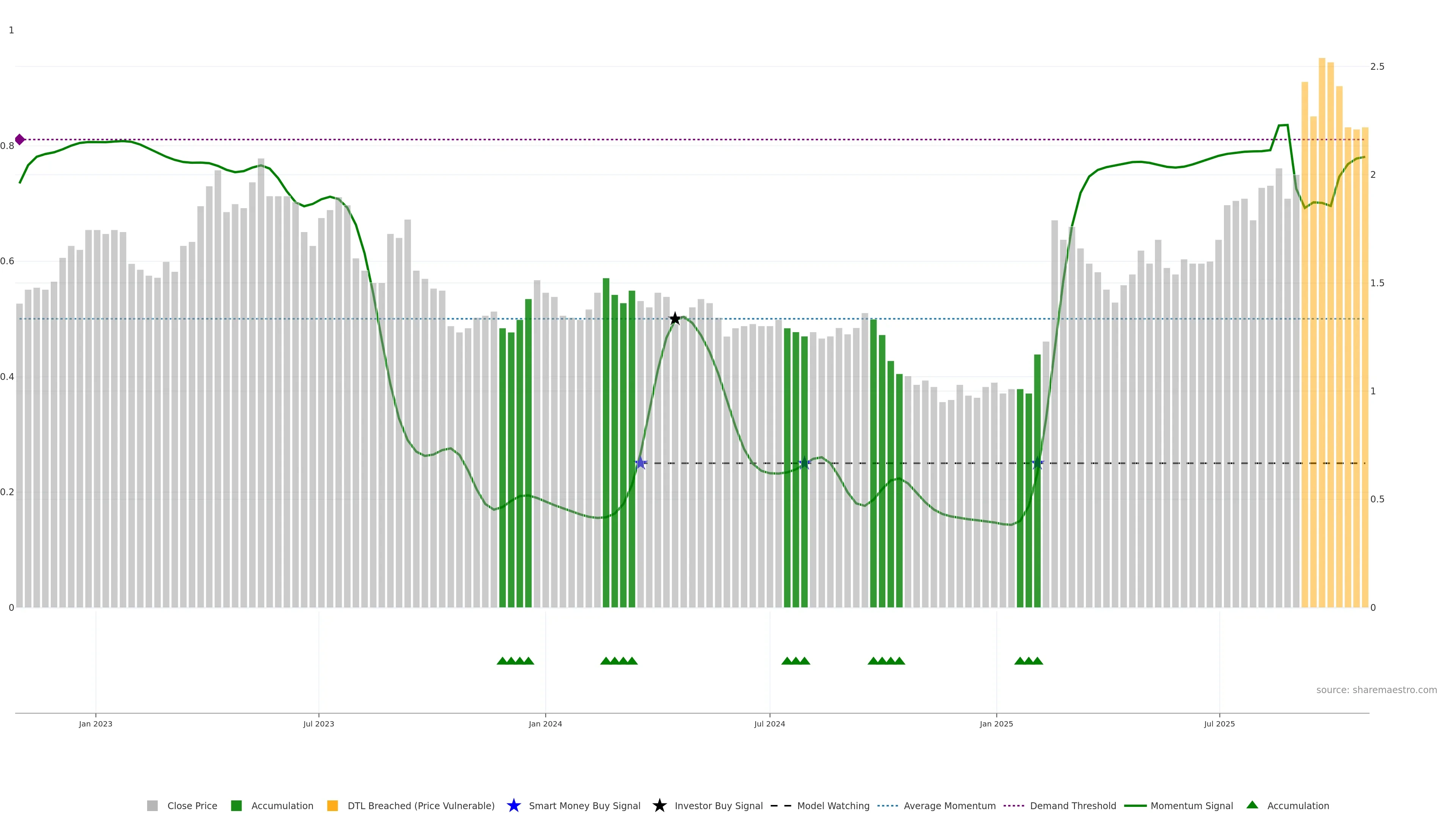Click the blue star legend icon
Screen dimensions: 1456x819
click(x=513, y=805)
